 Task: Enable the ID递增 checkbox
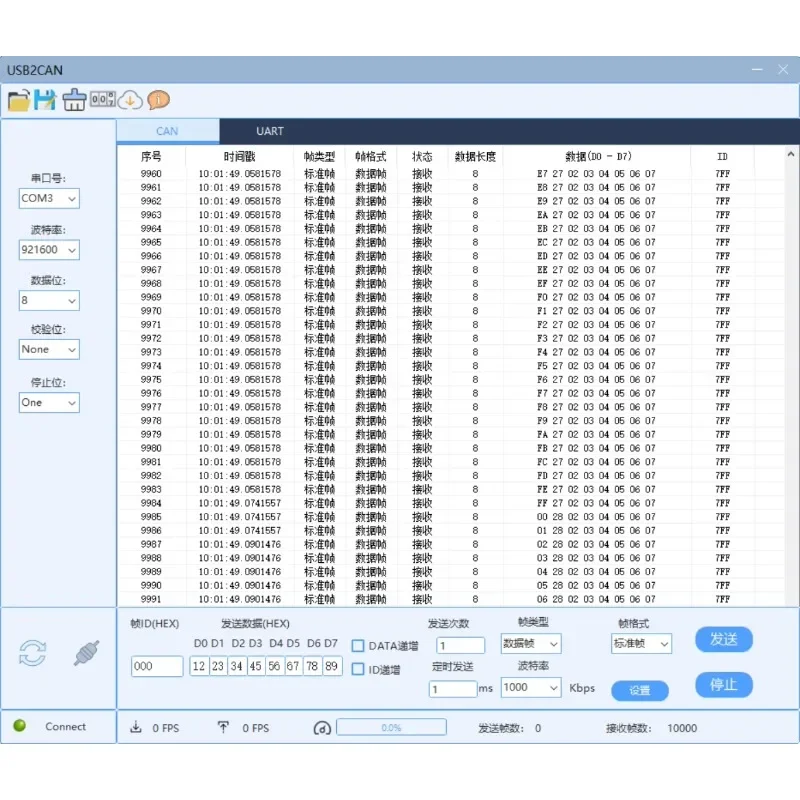click(x=358, y=670)
